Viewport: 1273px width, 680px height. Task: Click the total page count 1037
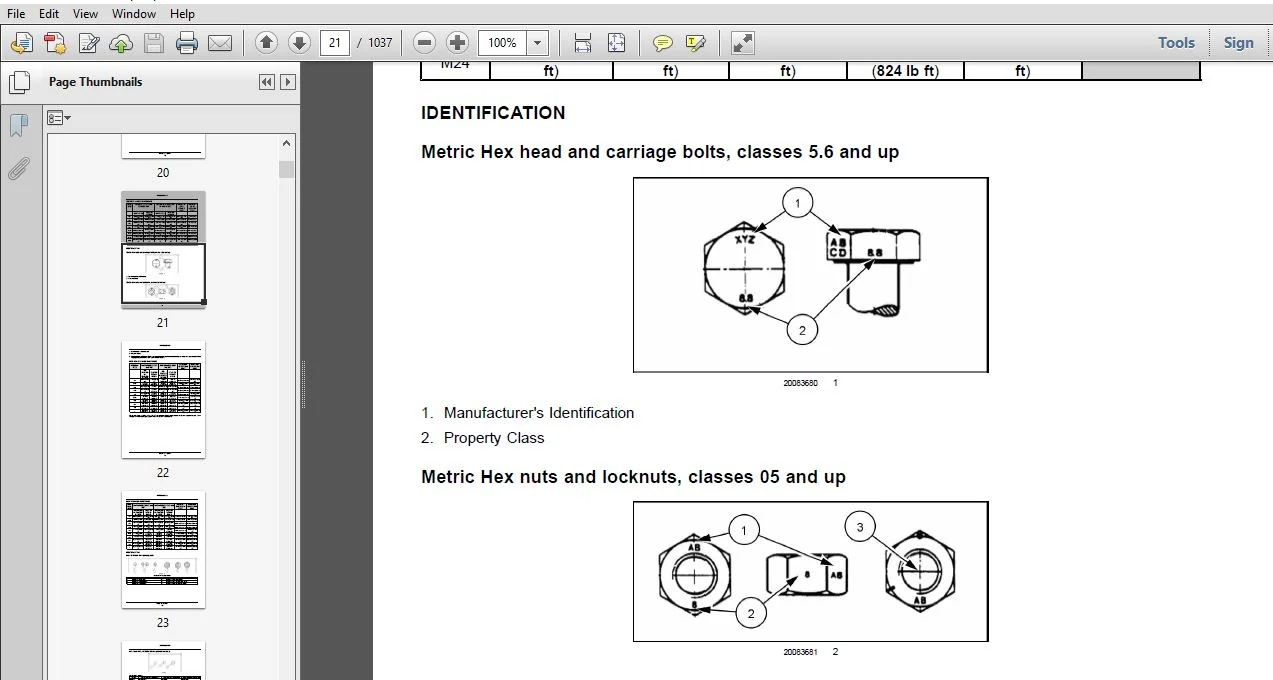[x=380, y=42]
